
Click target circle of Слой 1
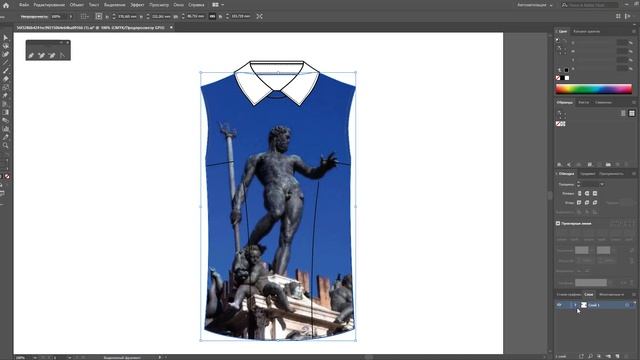[627, 305]
